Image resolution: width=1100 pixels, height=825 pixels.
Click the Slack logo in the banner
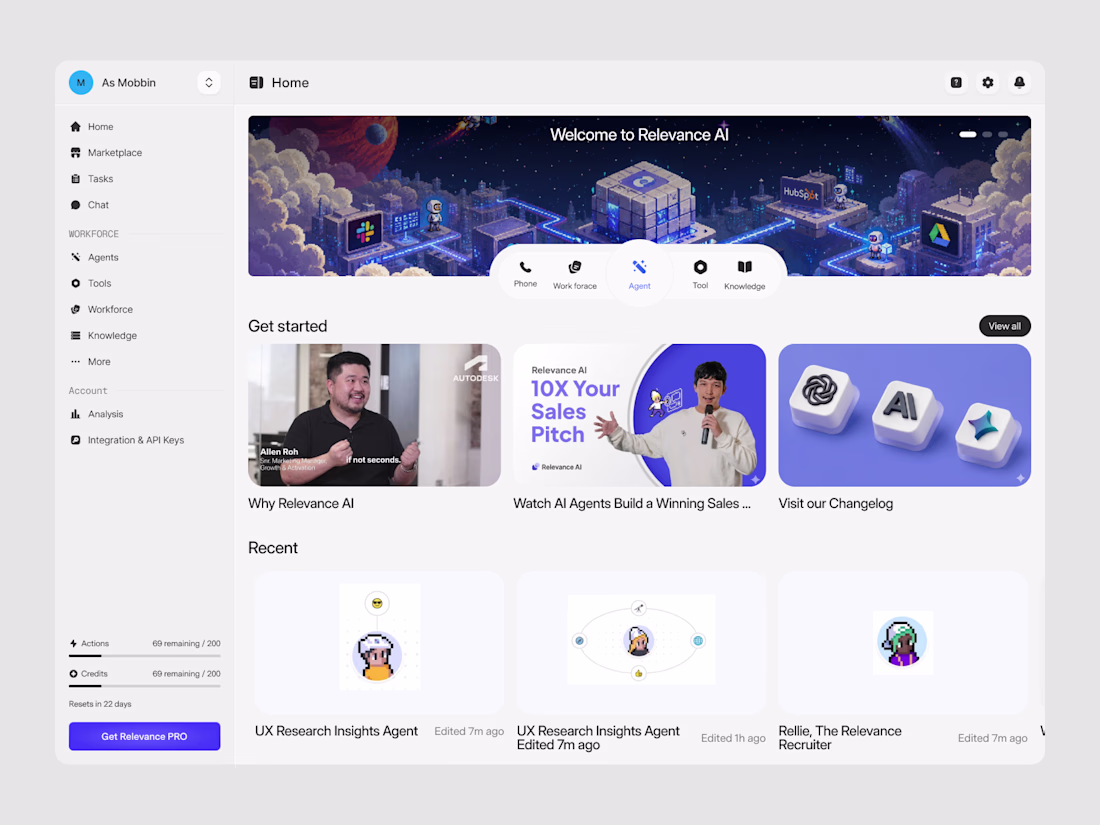[x=365, y=231]
